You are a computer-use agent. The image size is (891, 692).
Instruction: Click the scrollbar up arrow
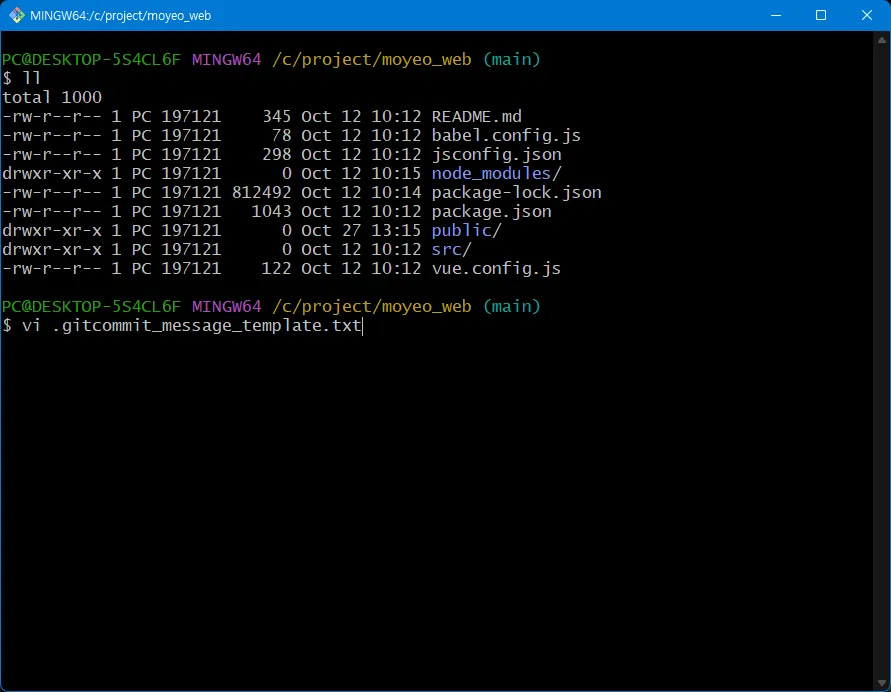(x=881, y=40)
